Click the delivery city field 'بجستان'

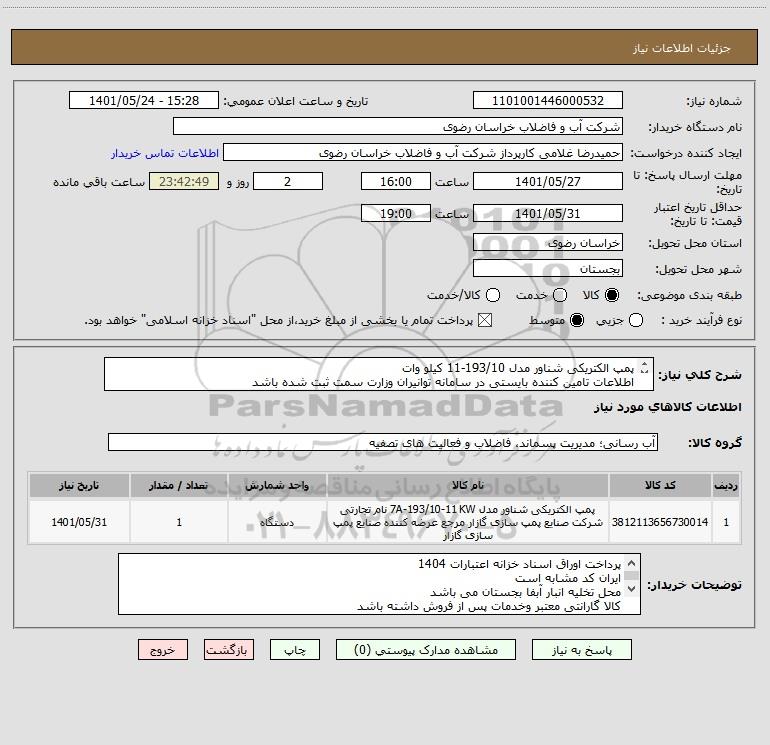[x=548, y=269]
